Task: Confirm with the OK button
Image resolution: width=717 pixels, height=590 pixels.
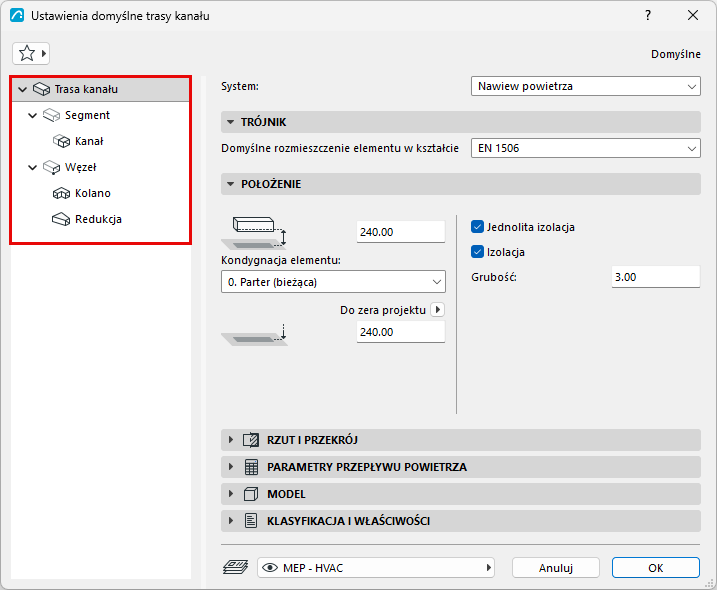Action: coord(656,568)
